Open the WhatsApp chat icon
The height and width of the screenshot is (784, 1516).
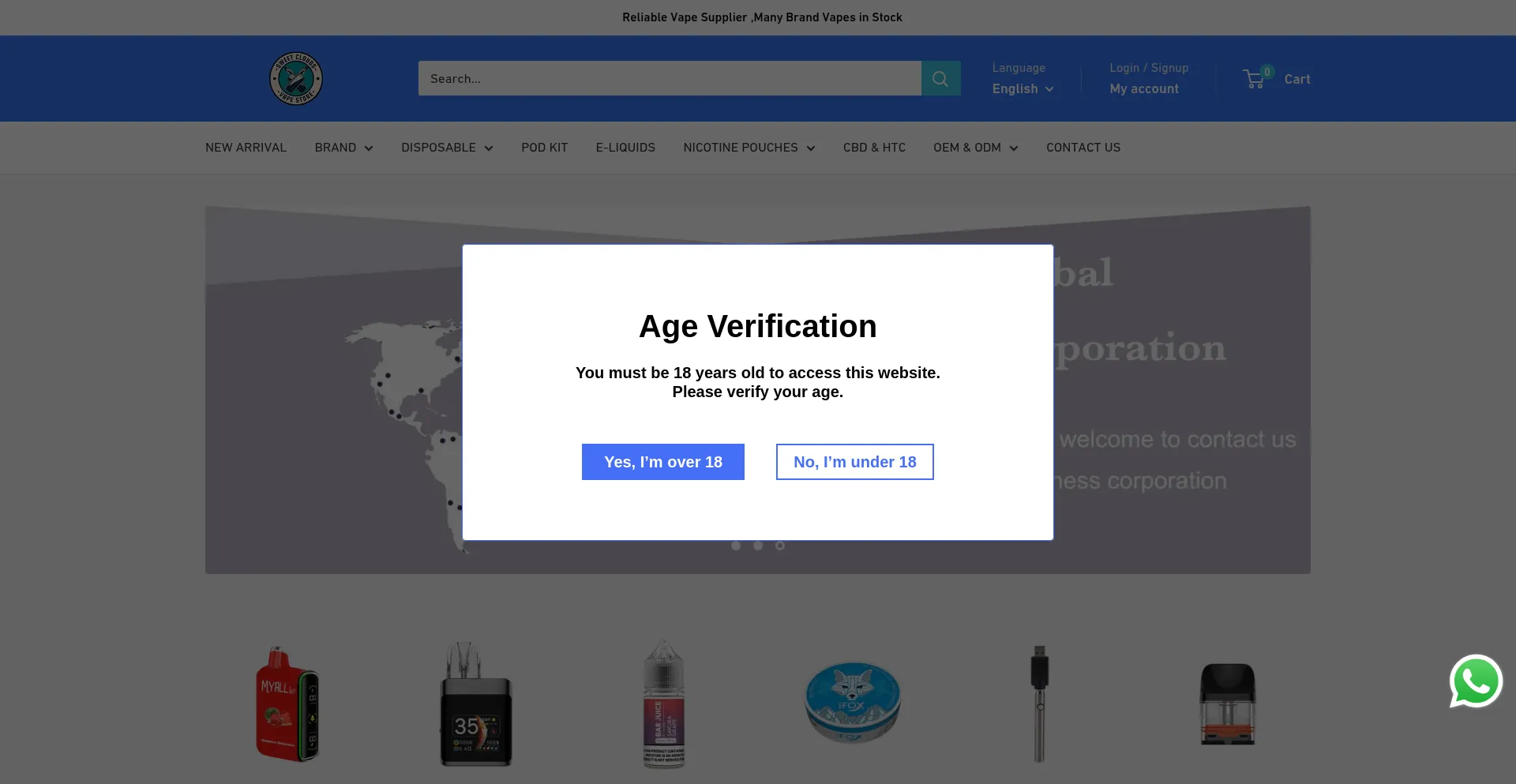[1475, 681]
